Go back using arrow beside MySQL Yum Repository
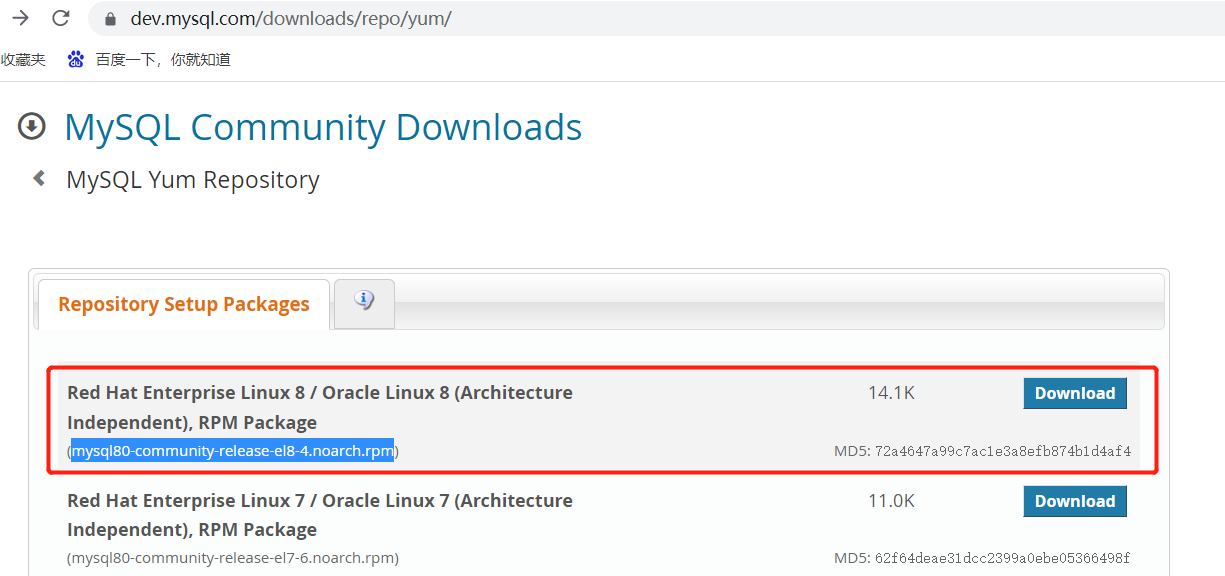Image resolution: width=1225 pixels, height=576 pixels. tap(39, 179)
